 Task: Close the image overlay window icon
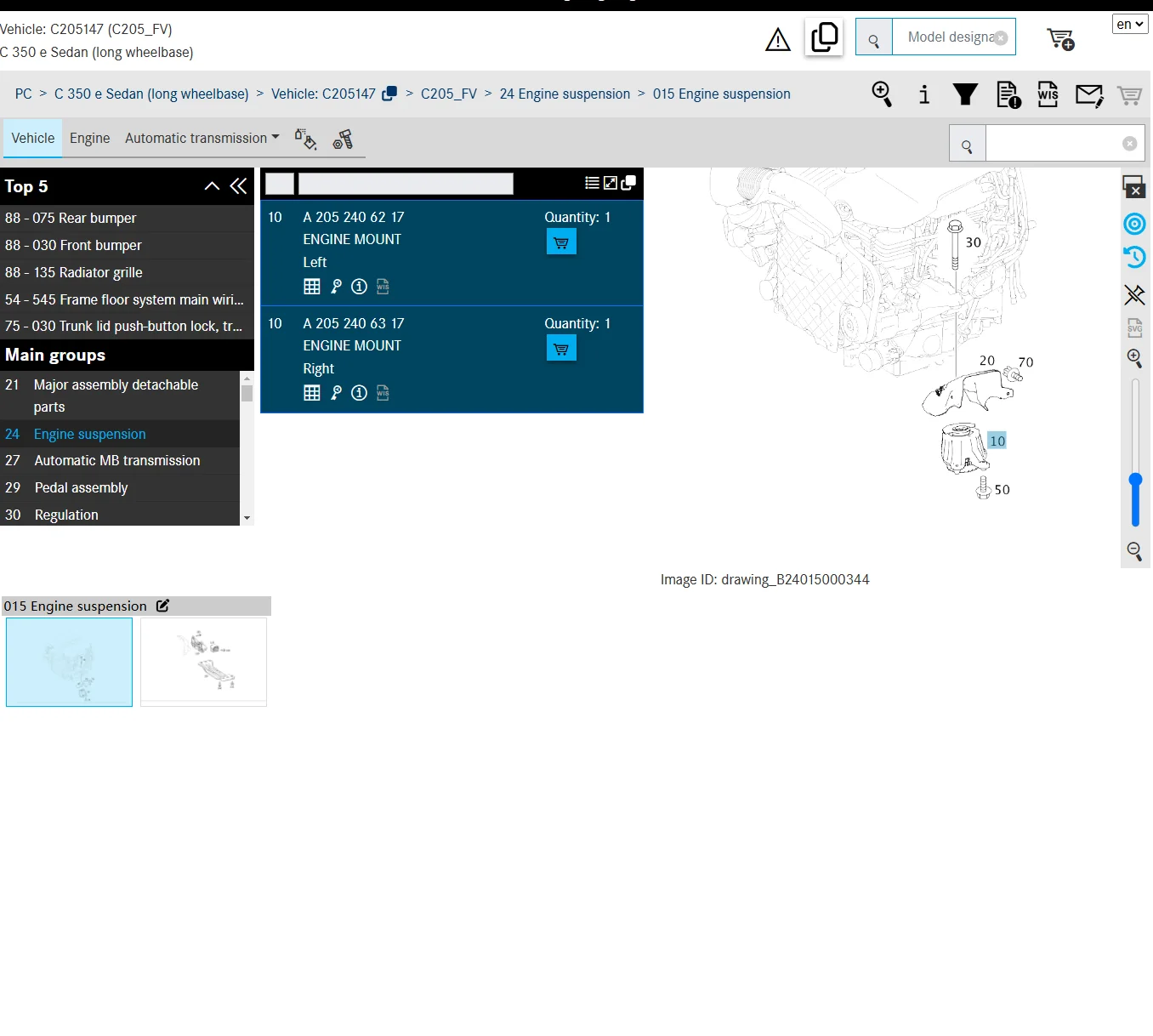tap(1134, 187)
